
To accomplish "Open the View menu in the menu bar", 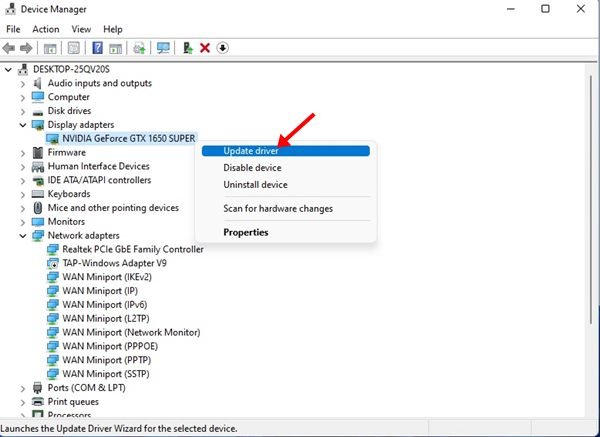I will coord(81,29).
